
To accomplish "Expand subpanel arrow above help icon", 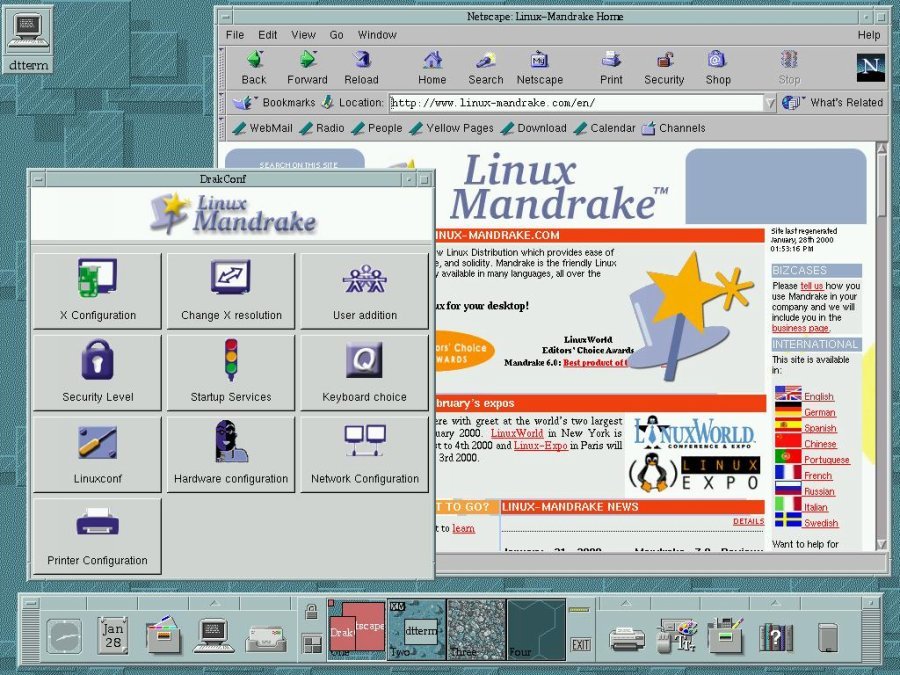I will tap(775, 603).
